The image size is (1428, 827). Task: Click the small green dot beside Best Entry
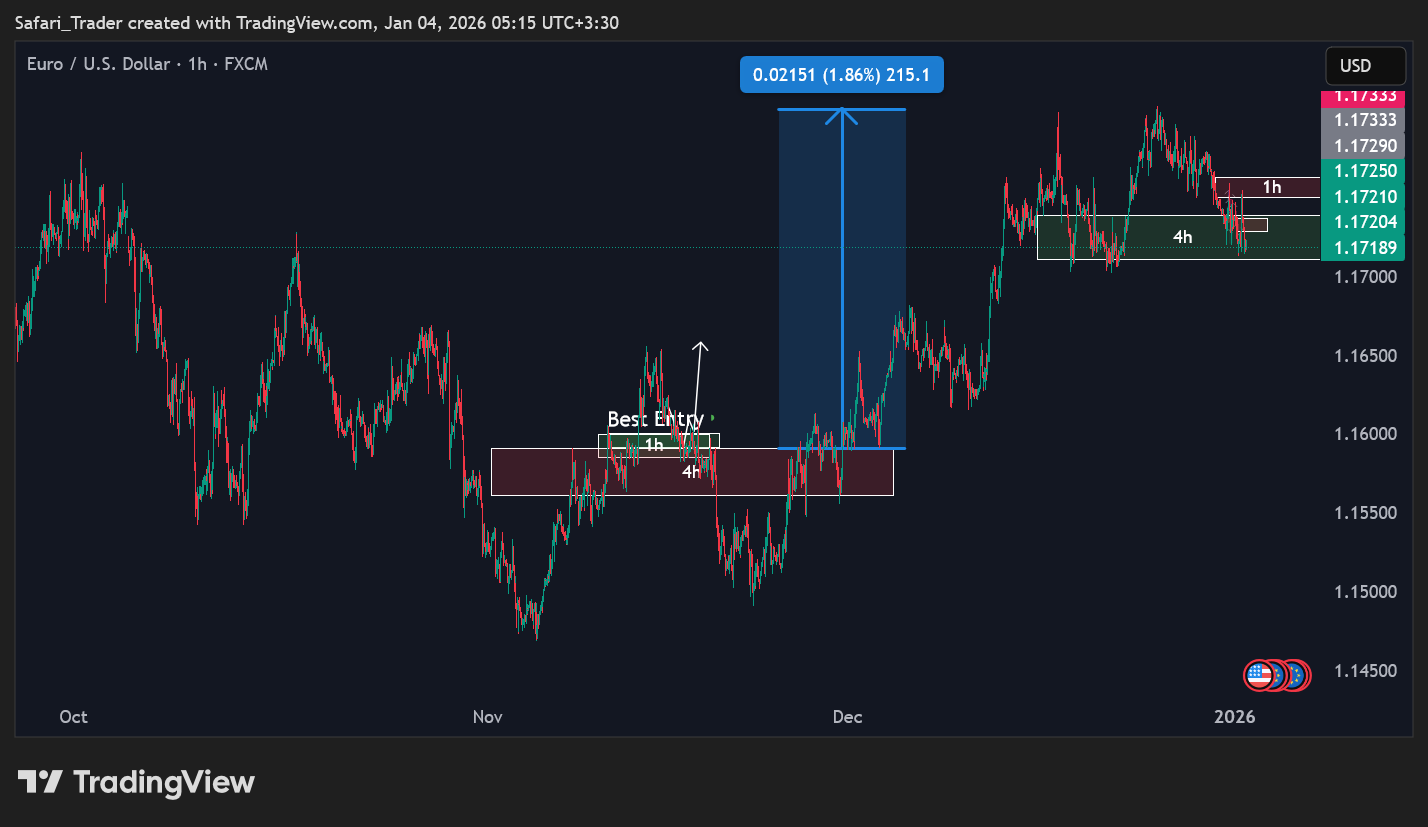point(712,417)
